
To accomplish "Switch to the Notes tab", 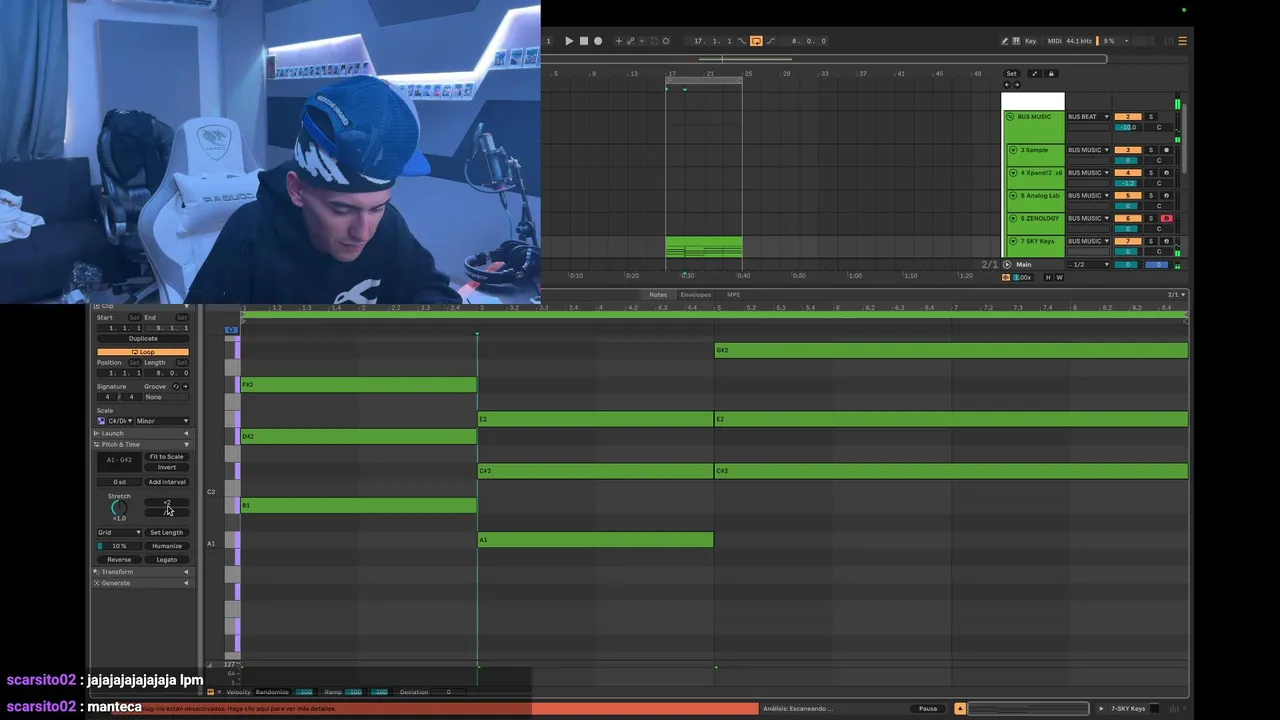I will 658,295.
